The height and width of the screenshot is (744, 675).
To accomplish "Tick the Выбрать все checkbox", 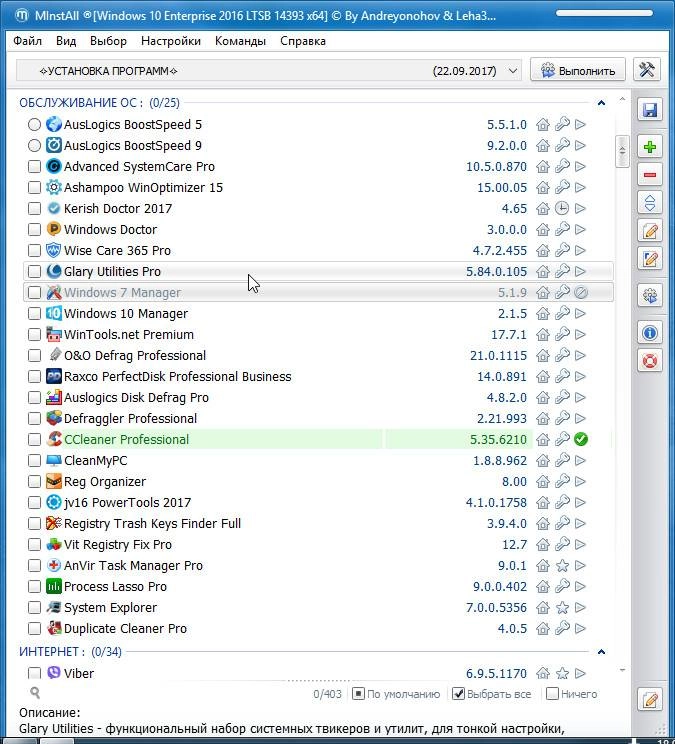I will pos(458,694).
